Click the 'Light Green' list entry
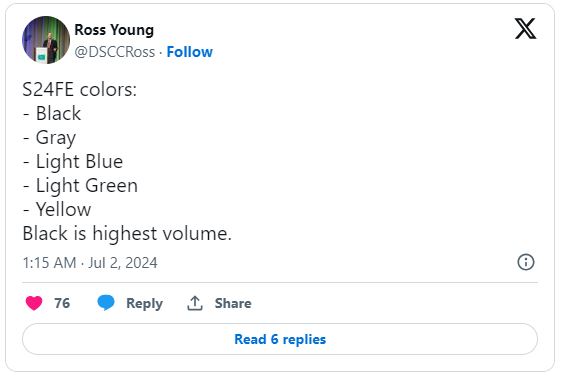This screenshot has height=376, width=561. pyautogui.click(x=87, y=186)
